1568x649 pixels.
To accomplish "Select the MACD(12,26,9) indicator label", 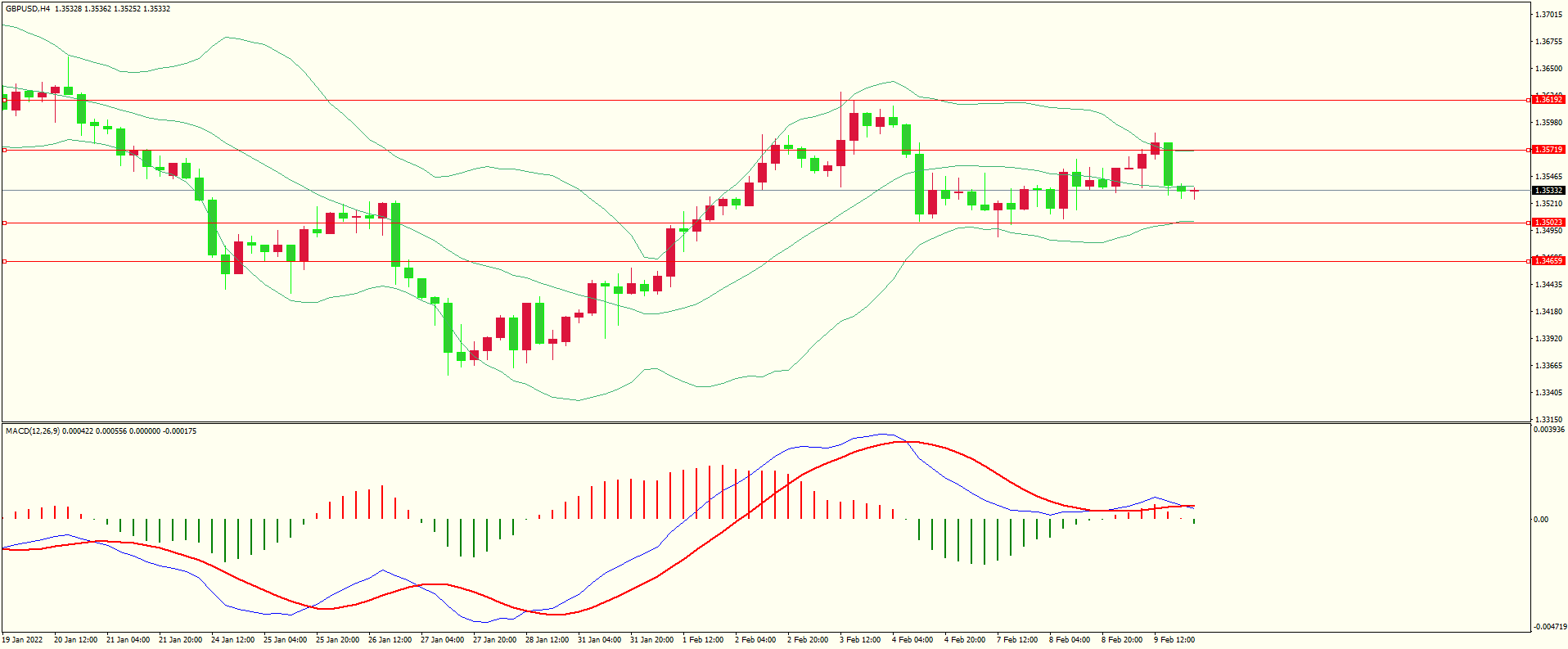I will tap(32, 431).
